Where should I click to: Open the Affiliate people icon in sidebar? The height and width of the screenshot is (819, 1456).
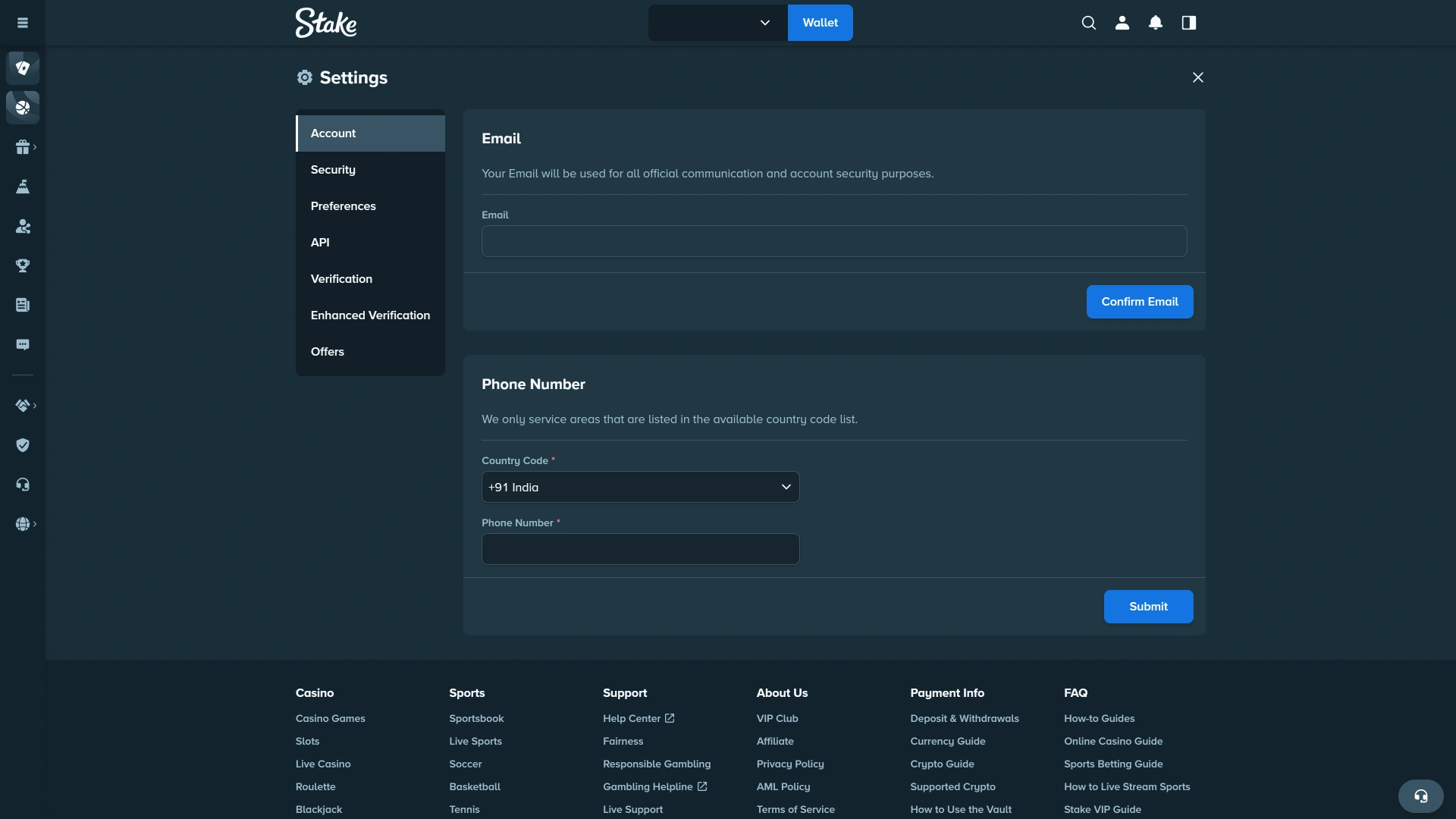point(23,226)
